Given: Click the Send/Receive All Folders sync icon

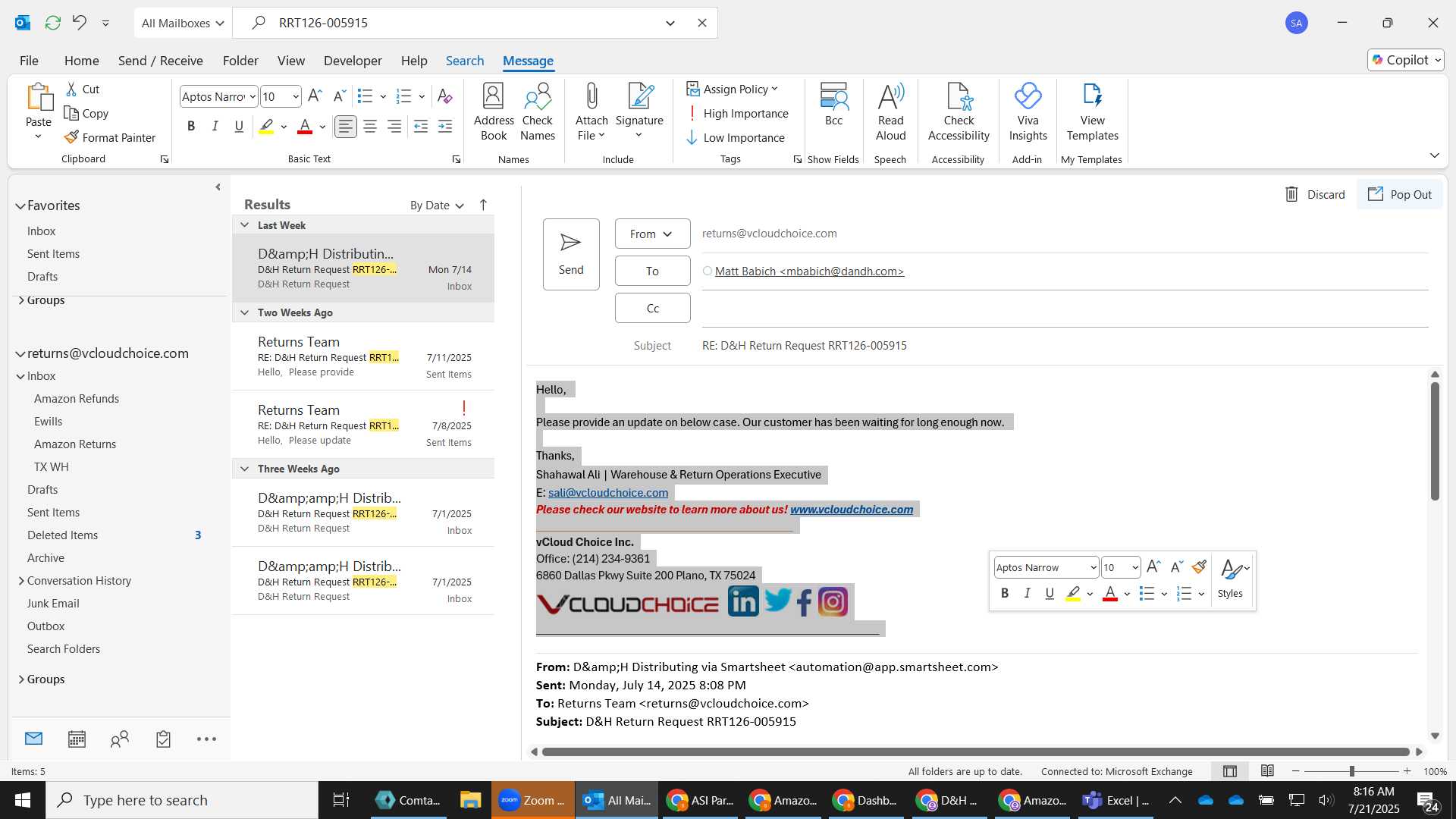Looking at the screenshot, I should 52,23.
